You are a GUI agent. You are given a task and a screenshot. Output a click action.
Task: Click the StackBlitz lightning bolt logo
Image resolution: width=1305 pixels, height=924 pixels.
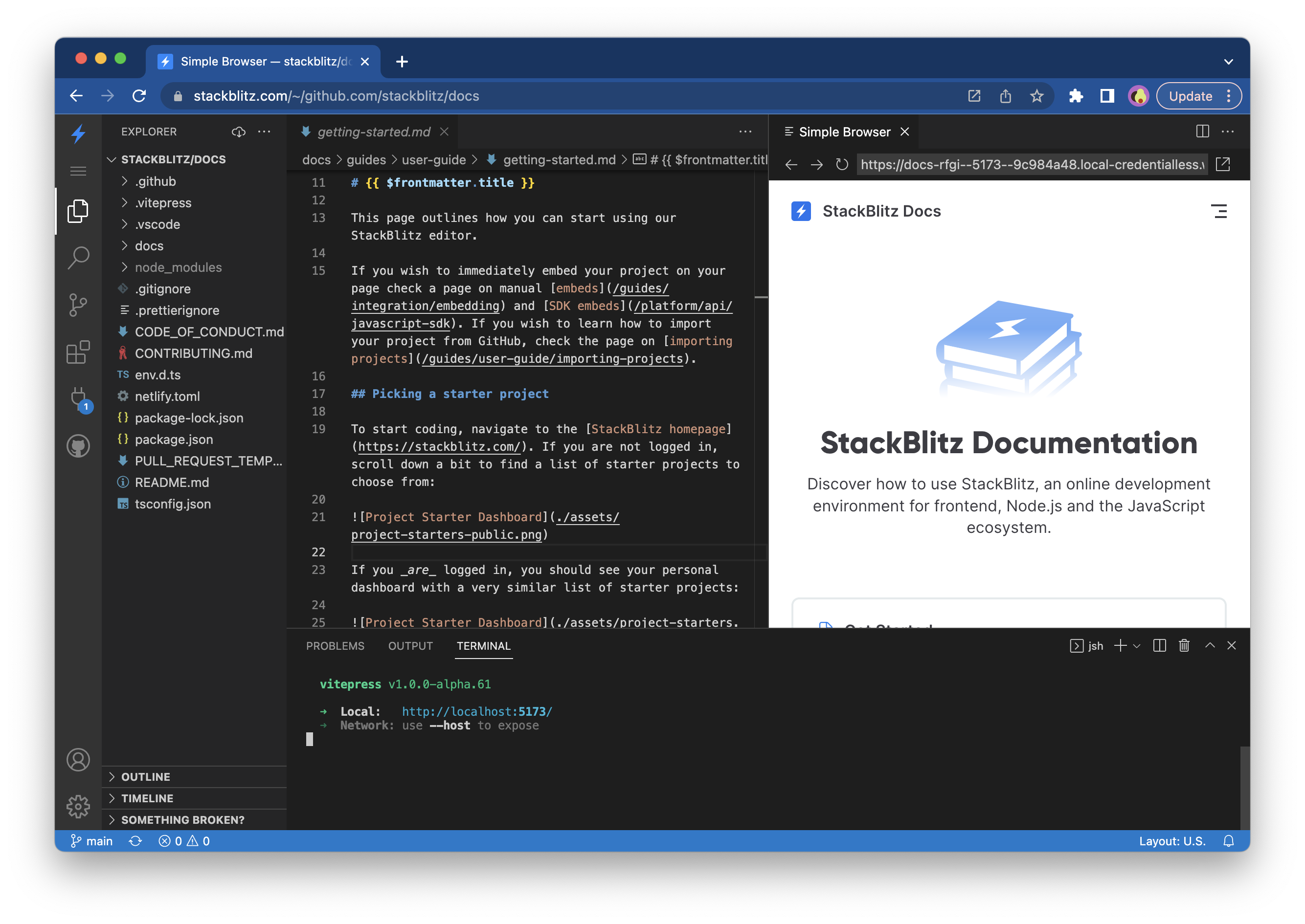(78, 134)
